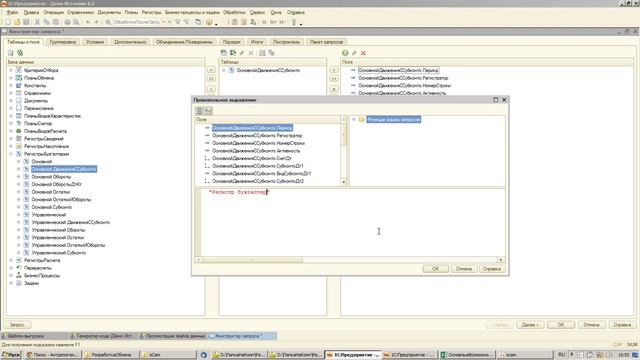640x360 pixels.
Task: Click the Cut scissors icon
Action: click(x=37, y=22)
